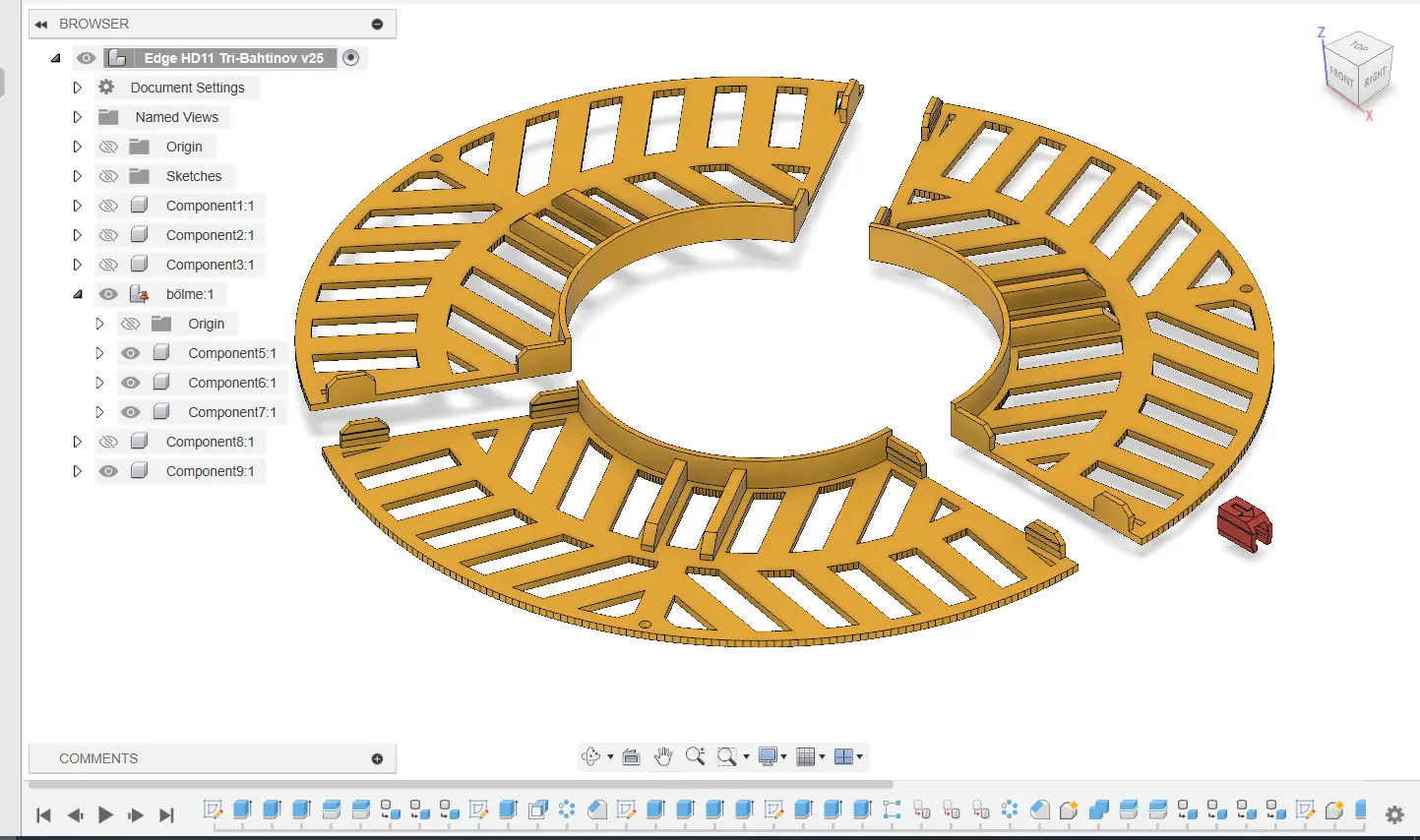1420x840 pixels.
Task: Click the COMMENTS panel header
Action: click(213, 758)
